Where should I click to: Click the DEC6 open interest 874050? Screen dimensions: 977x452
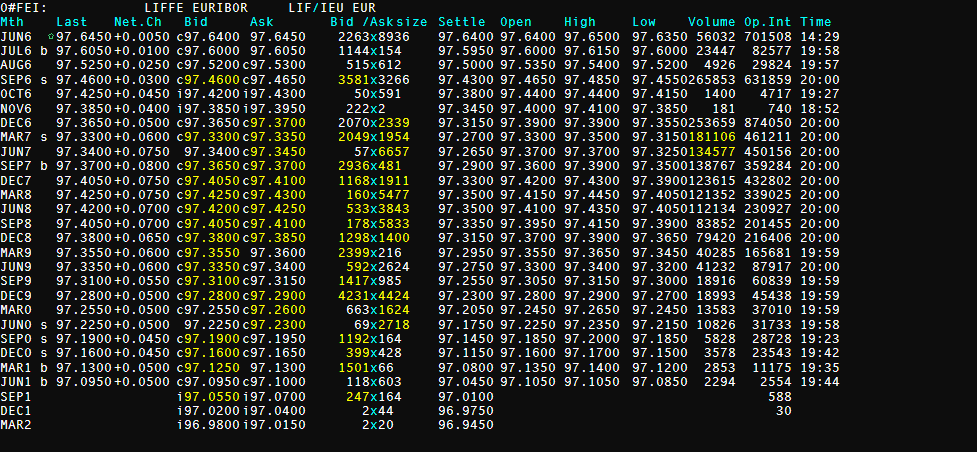(x=768, y=123)
